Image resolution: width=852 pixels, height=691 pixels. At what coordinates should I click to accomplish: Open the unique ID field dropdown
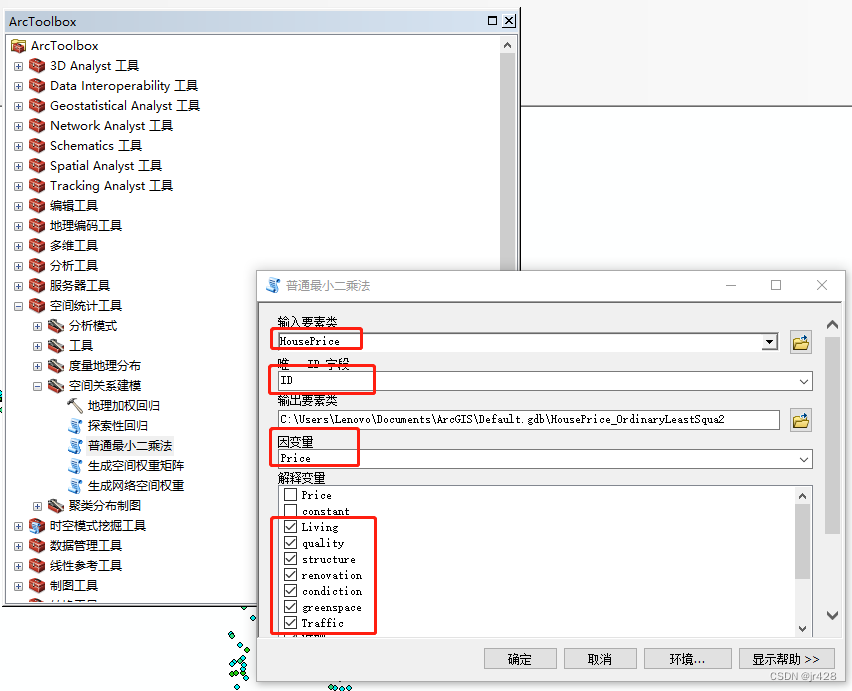pos(804,381)
